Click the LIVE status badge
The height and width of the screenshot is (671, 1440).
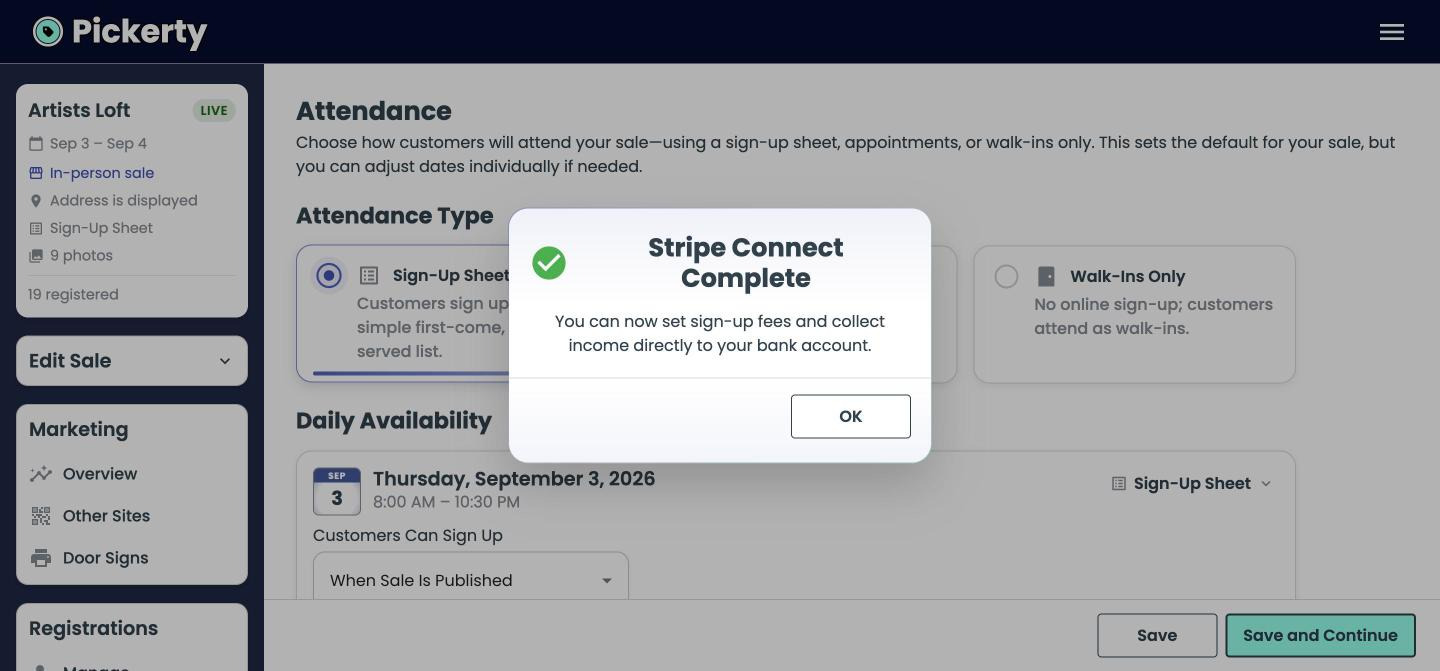(214, 110)
